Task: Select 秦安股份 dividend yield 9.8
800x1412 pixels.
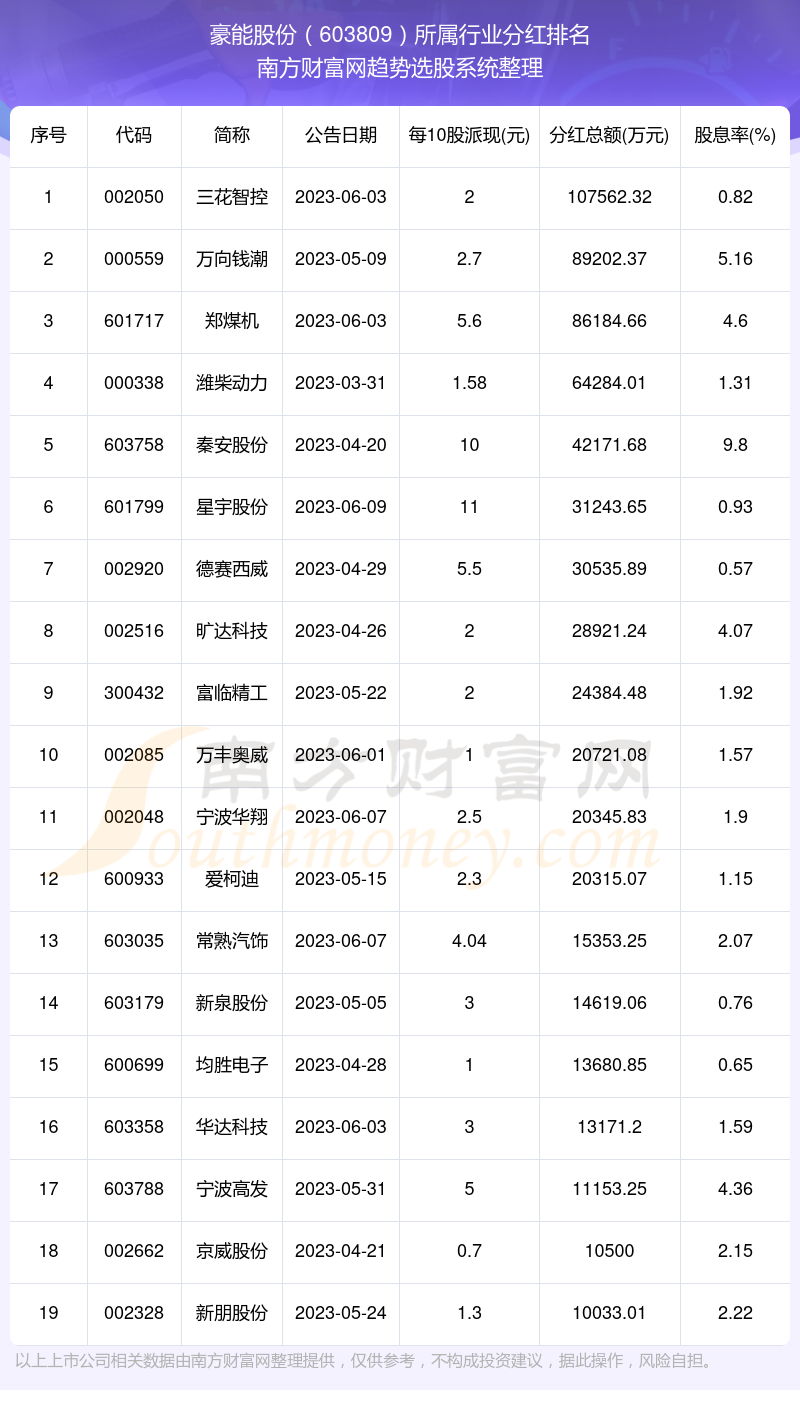Action: [x=735, y=445]
